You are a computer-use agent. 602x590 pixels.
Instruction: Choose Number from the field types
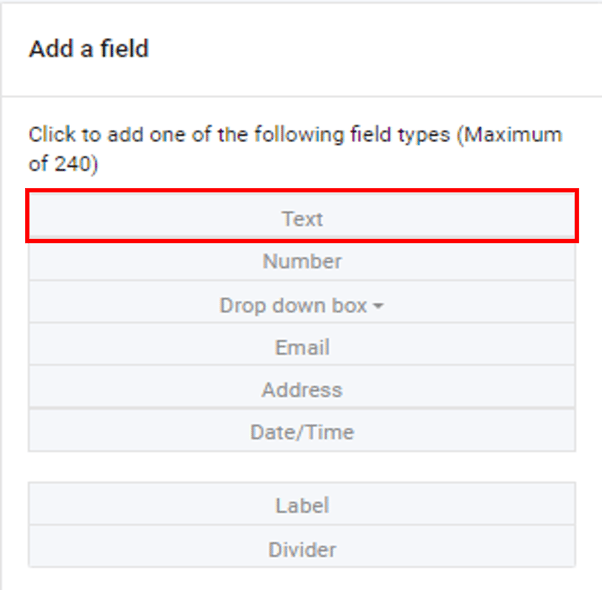click(302, 261)
